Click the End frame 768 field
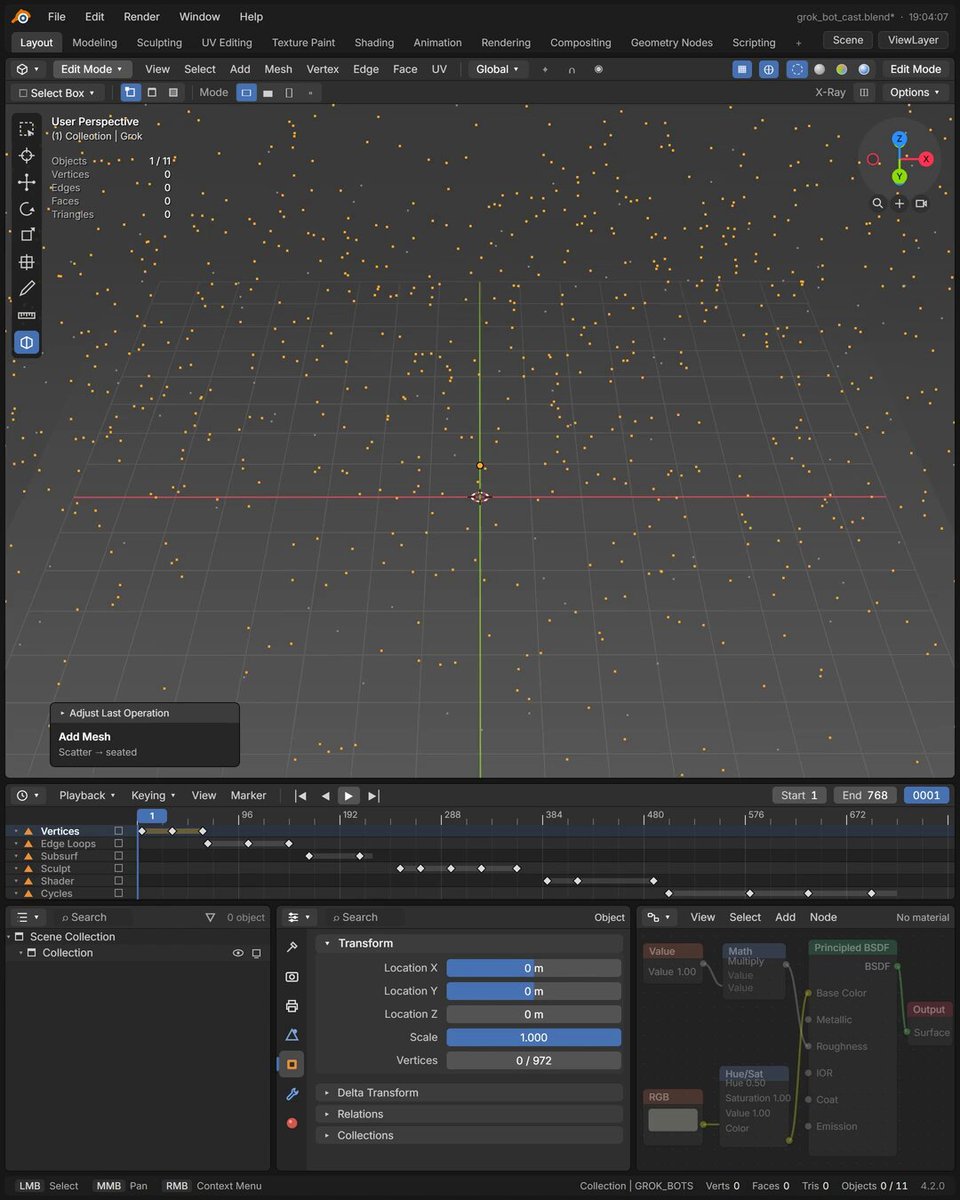The image size is (960, 1200). pyautogui.click(x=865, y=795)
